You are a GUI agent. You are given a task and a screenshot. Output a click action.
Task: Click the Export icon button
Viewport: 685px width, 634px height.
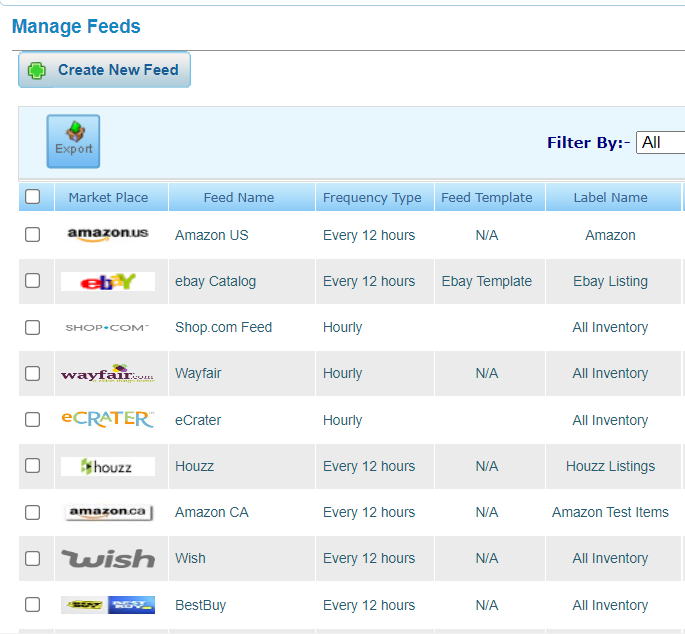(73, 141)
